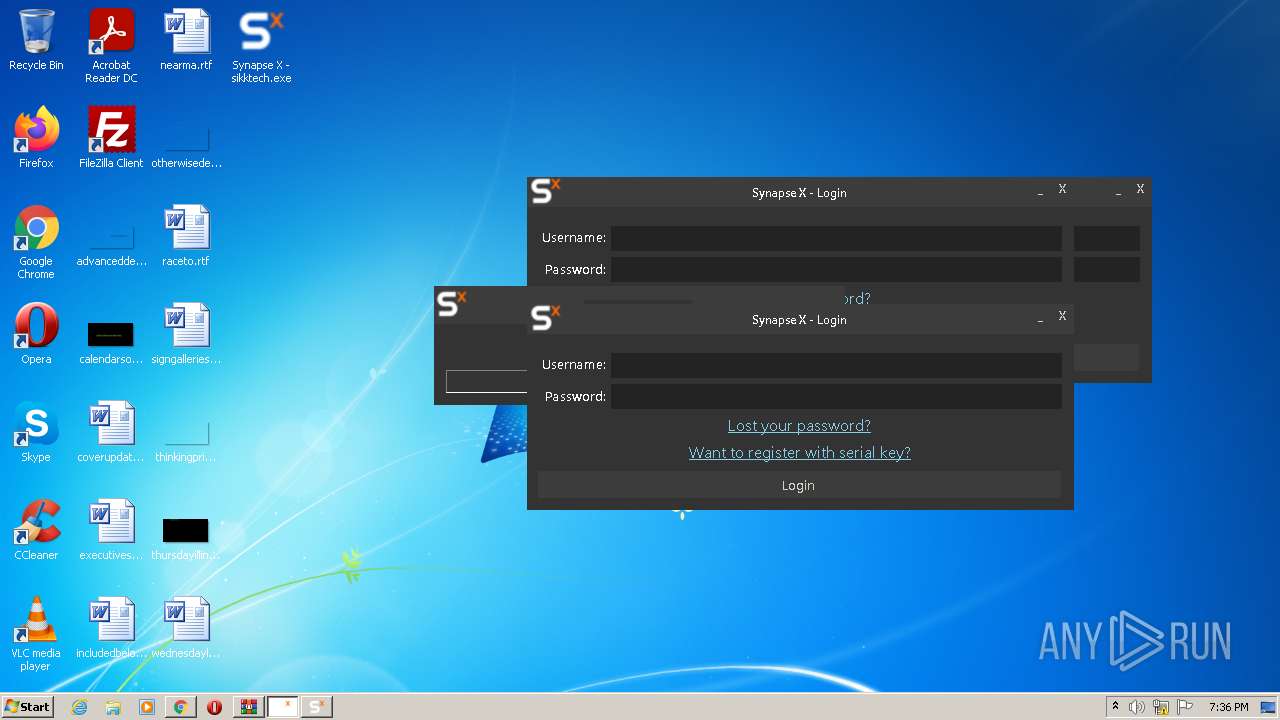Open Action Center flag icon
1280x720 pixels.
[x=1185, y=707]
